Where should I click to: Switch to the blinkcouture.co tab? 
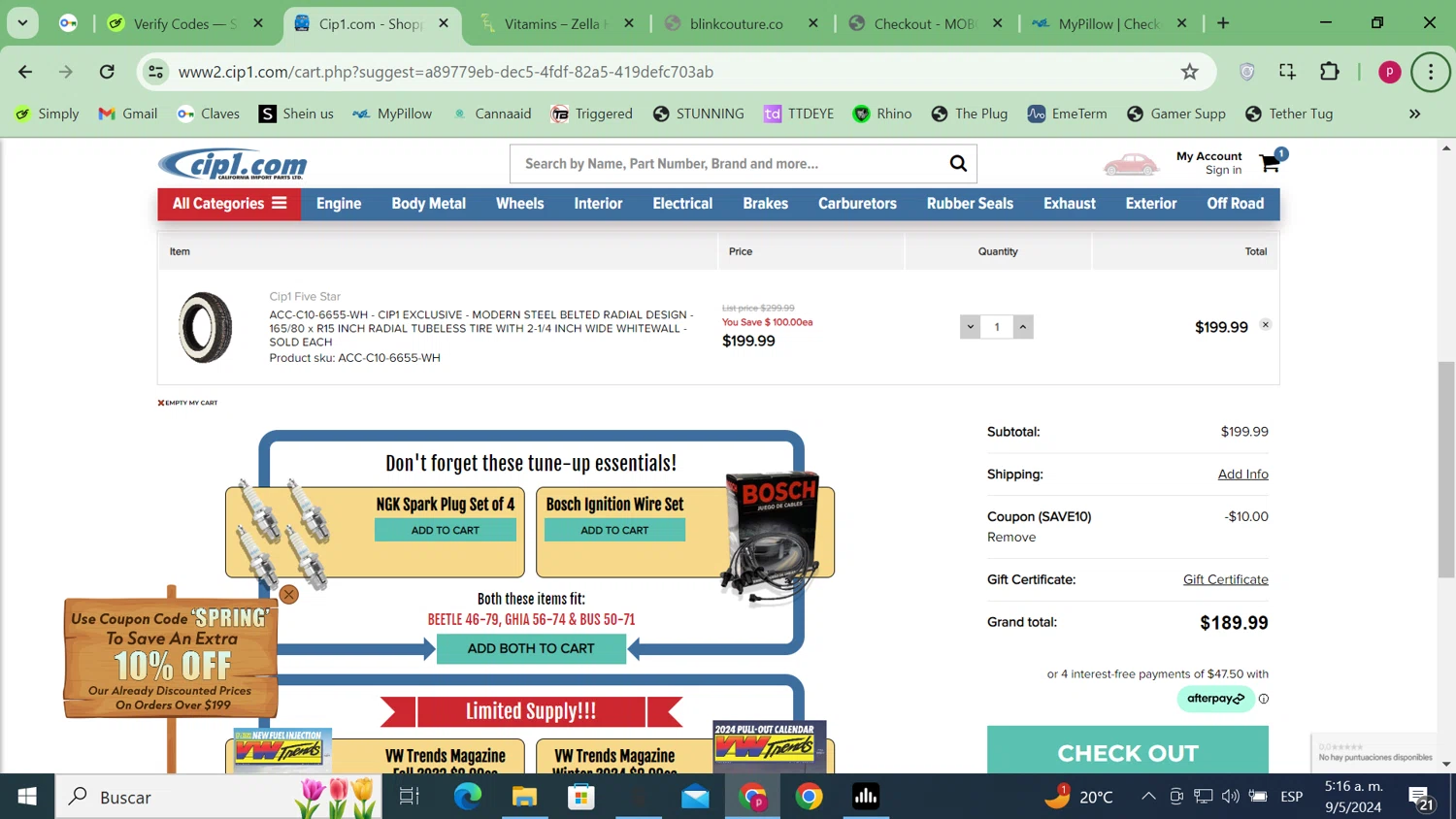click(742, 23)
